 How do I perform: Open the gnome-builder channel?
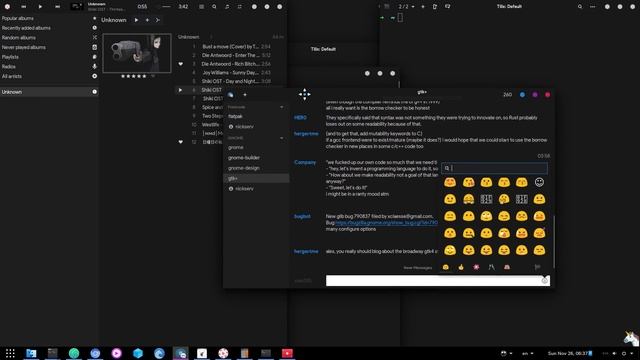256,158
